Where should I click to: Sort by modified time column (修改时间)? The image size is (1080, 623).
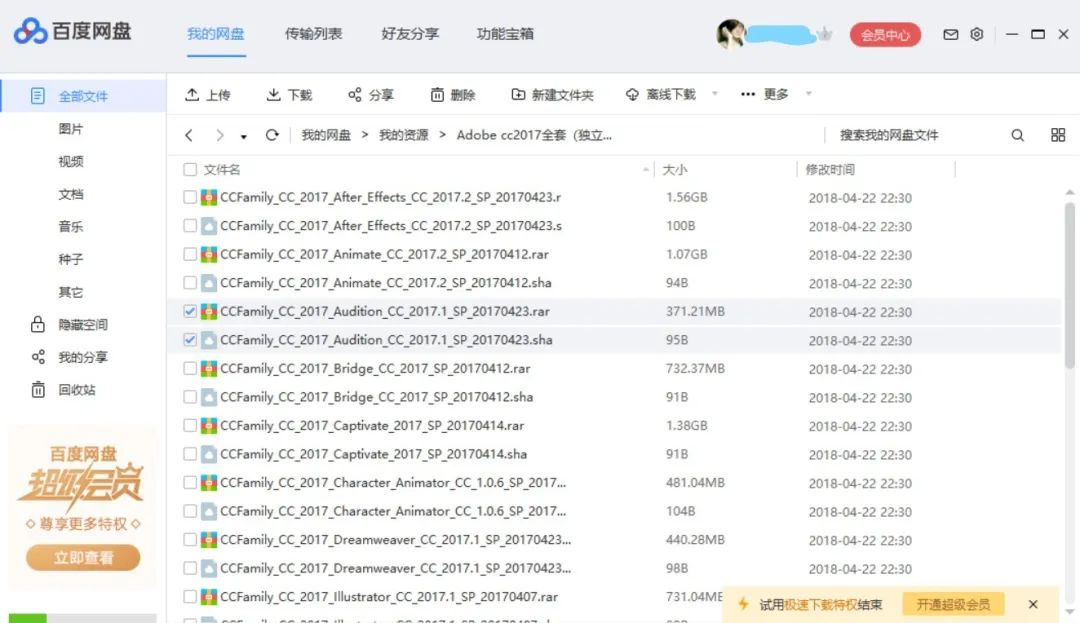[x=830, y=169]
